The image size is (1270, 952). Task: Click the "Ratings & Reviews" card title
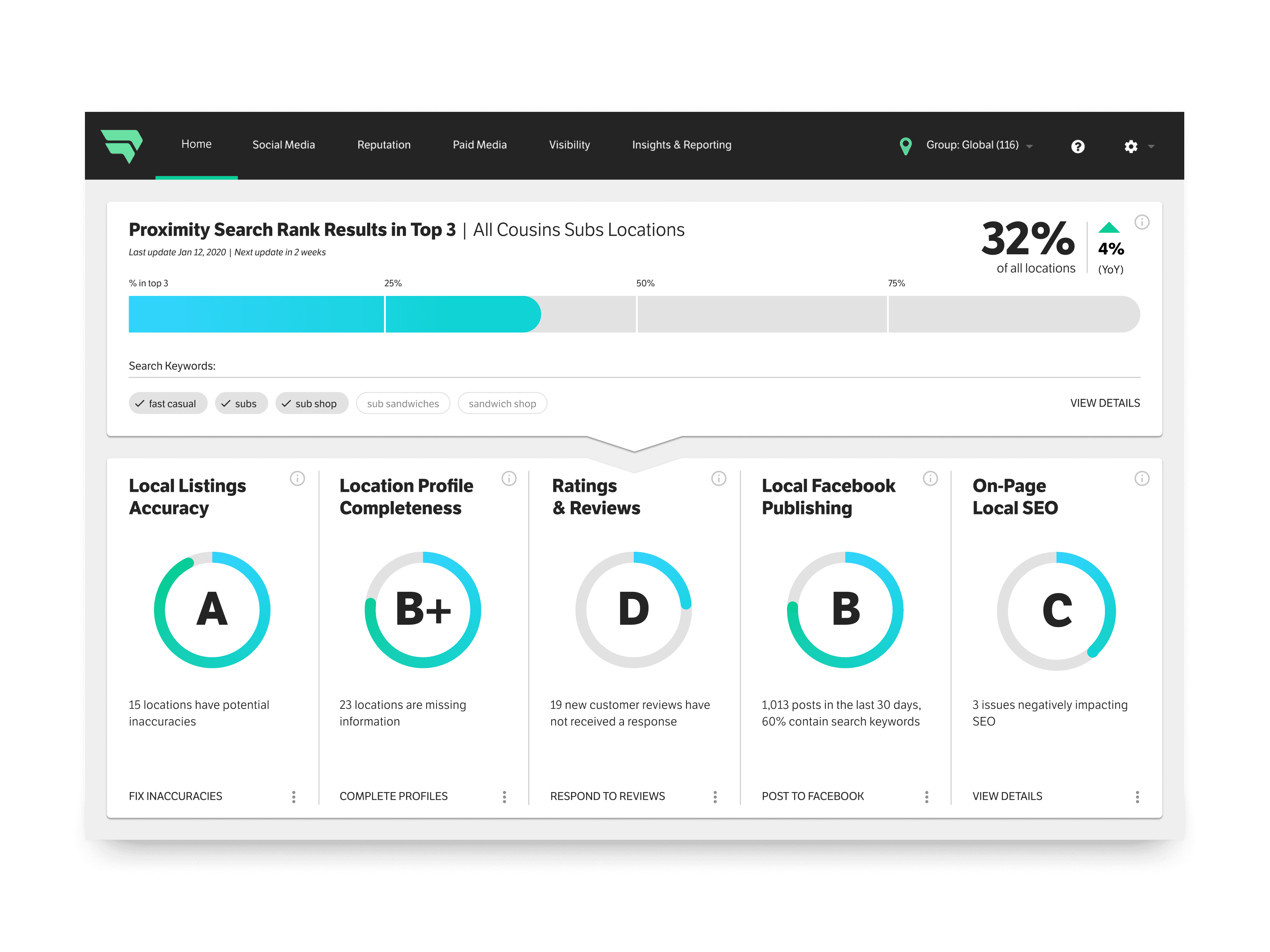(596, 496)
